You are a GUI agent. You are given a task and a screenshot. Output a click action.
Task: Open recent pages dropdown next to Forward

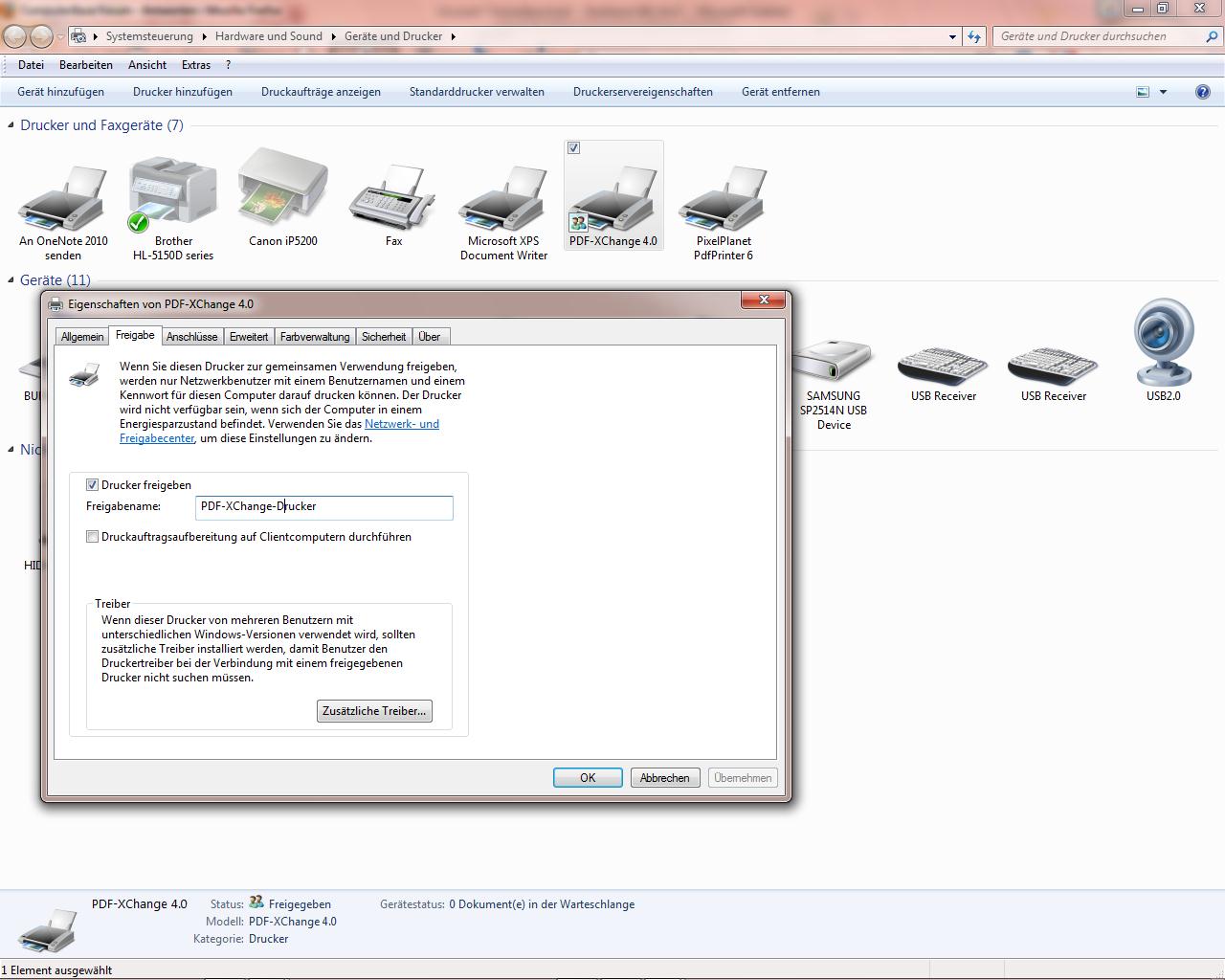pyautogui.click(x=60, y=36)
